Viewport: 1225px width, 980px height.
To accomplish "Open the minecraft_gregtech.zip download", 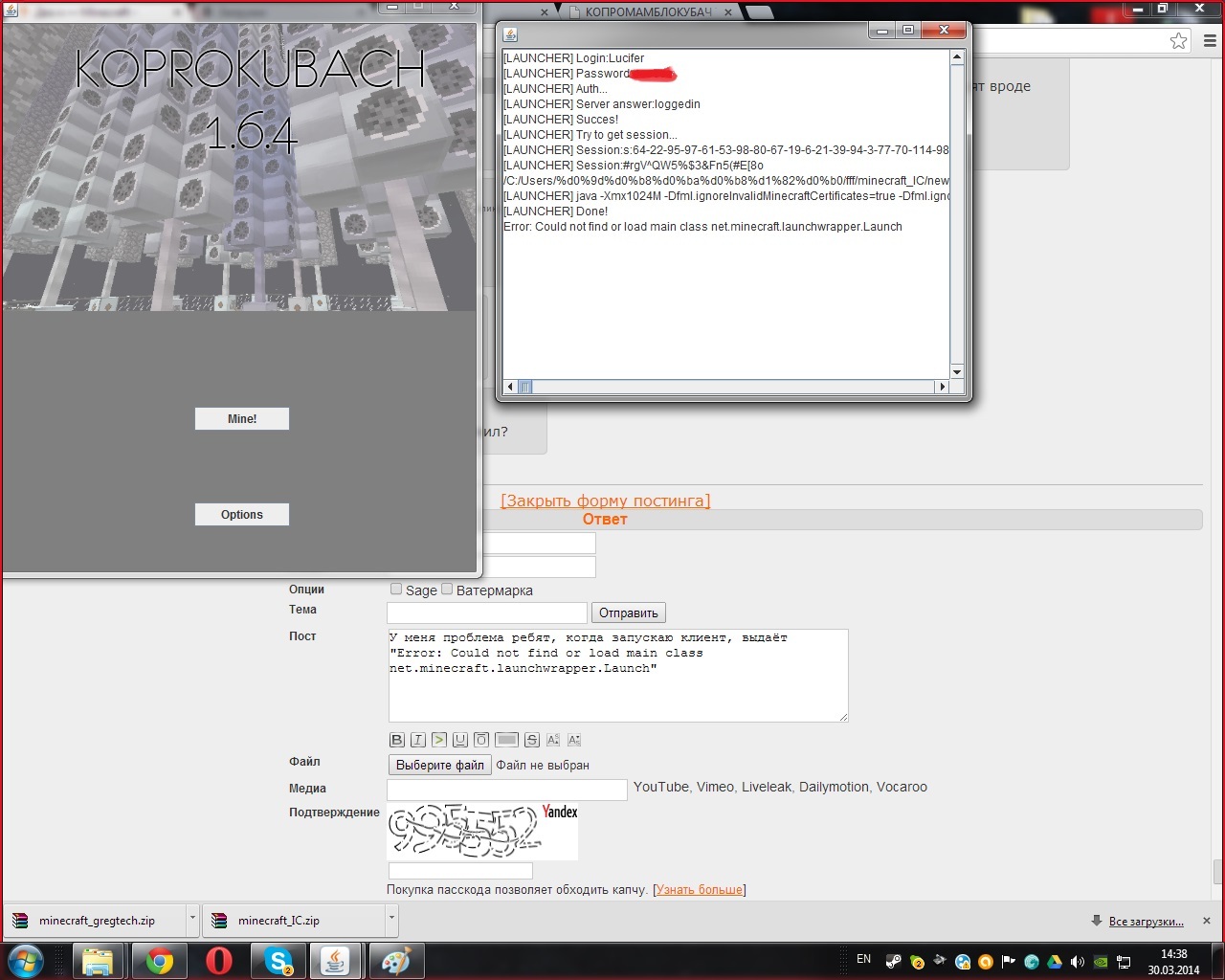I will (96, 921).
